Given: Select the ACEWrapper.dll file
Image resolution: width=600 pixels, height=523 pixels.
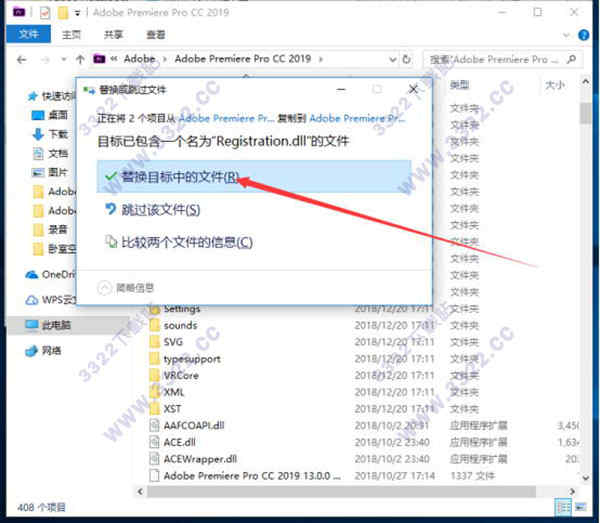Looking at the screenshot, I should [x=200, y=459].
